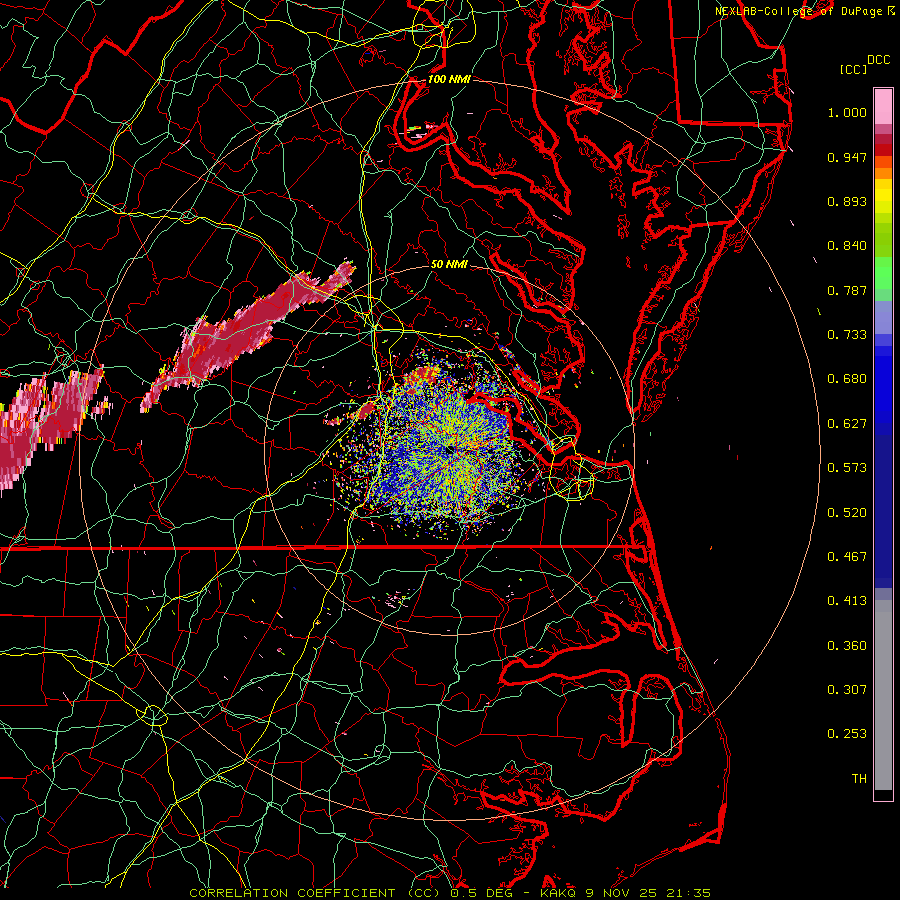The height and width of the screenshot is (900, 900).
Task: Click the 1.000 color scale value
Action: pos(847,112)
